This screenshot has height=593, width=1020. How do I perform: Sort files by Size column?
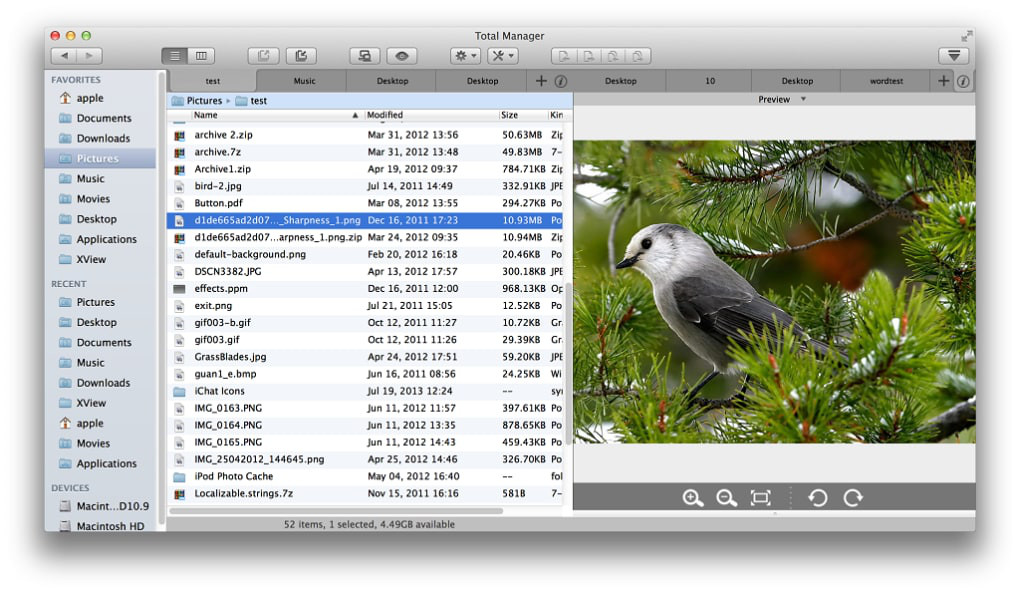(522, 115)
